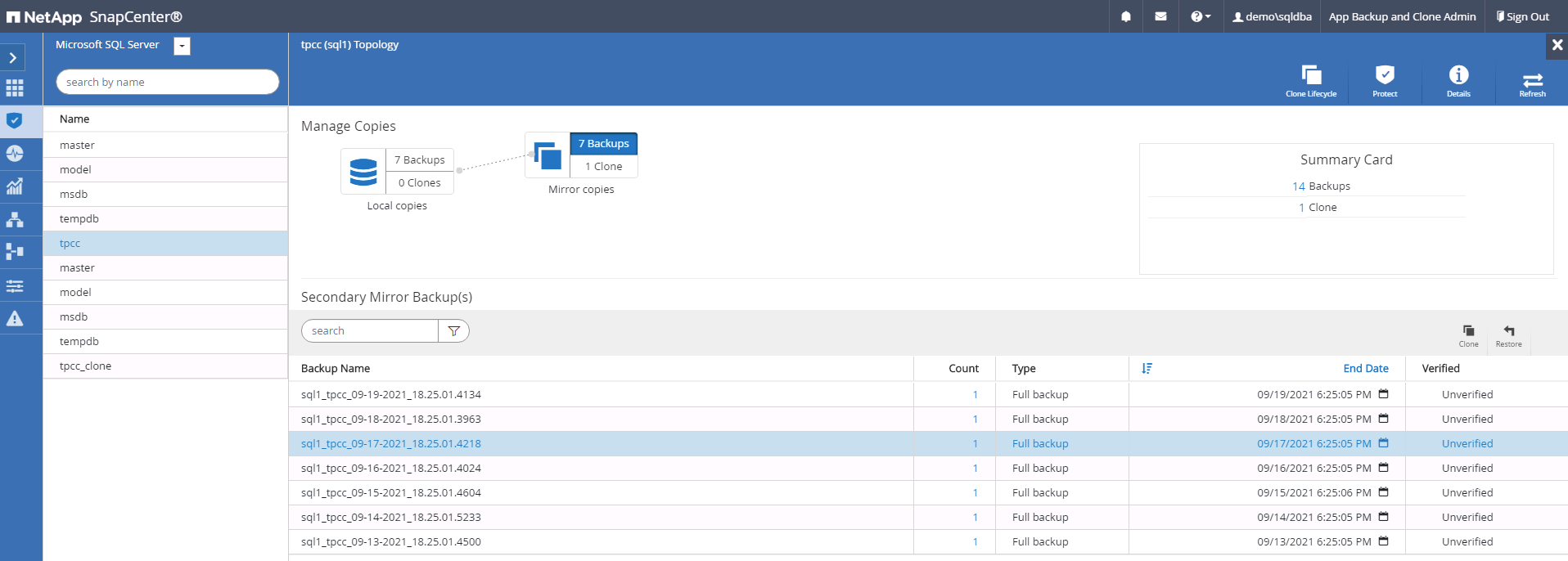Click the mail envelope icon
Image resolution: width=1568 pixels, height=561 pixels.
click(x=1160, y=16)
